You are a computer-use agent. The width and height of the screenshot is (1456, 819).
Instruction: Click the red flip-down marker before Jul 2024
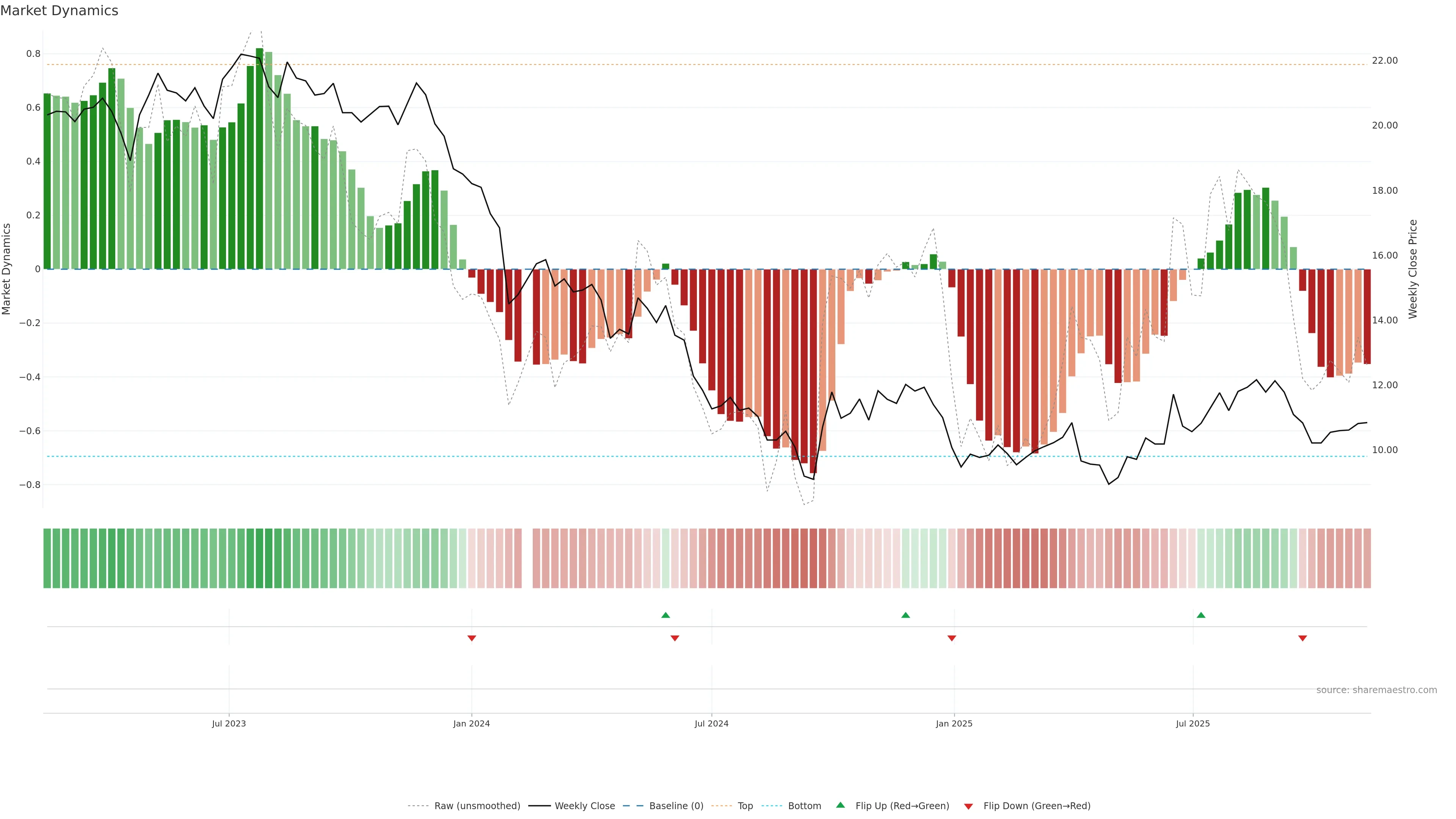point(674,638)
